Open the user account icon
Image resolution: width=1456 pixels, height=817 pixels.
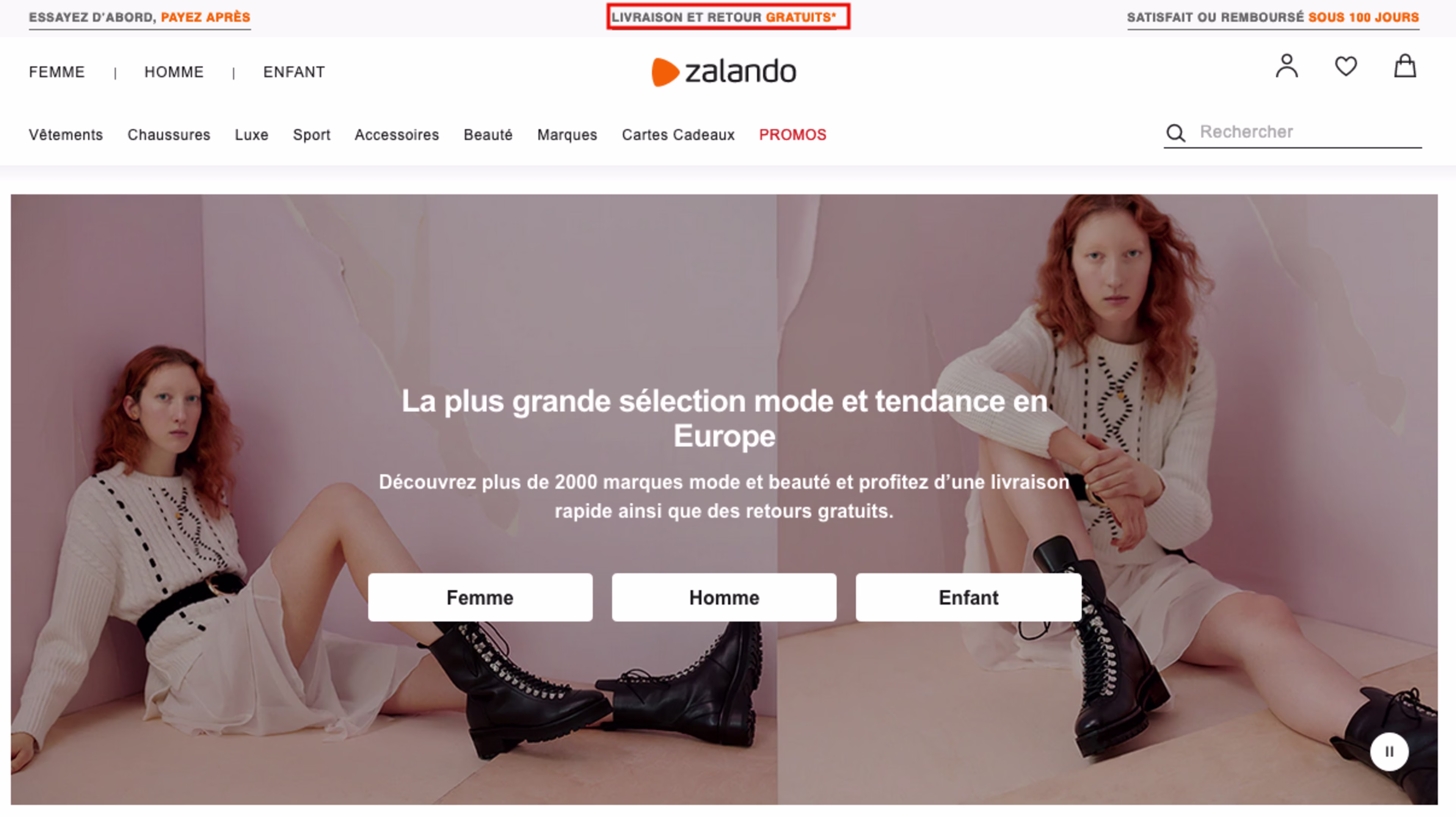[x=1287, y=67]
